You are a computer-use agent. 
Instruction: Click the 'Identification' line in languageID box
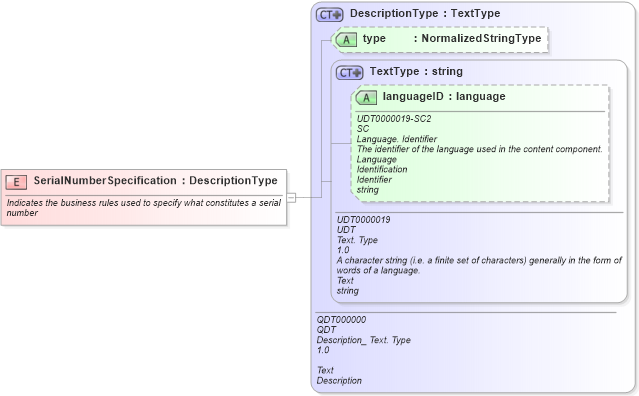381,169
